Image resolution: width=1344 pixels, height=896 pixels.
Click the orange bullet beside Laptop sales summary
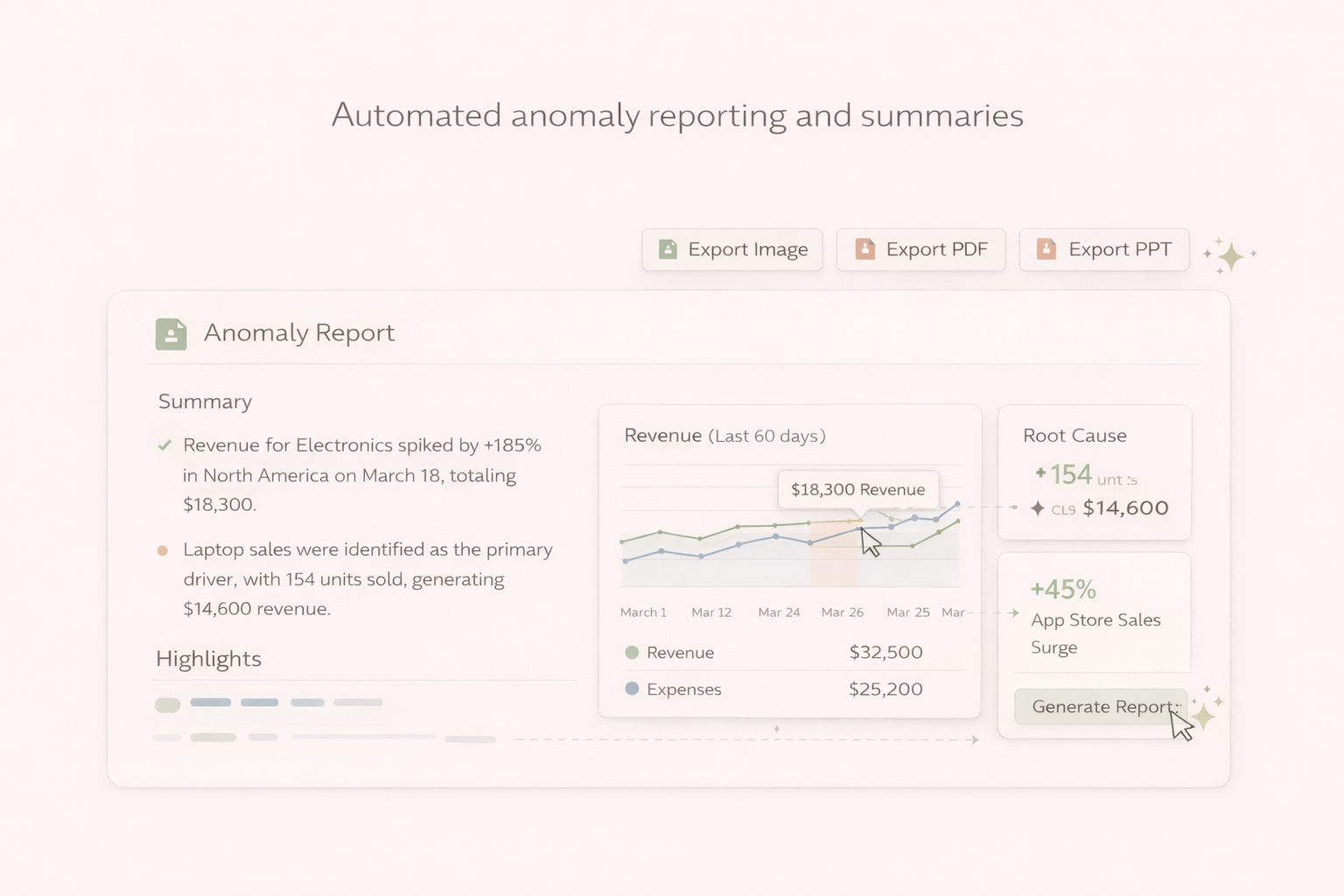pyautogui.click(x=162, y=550)
